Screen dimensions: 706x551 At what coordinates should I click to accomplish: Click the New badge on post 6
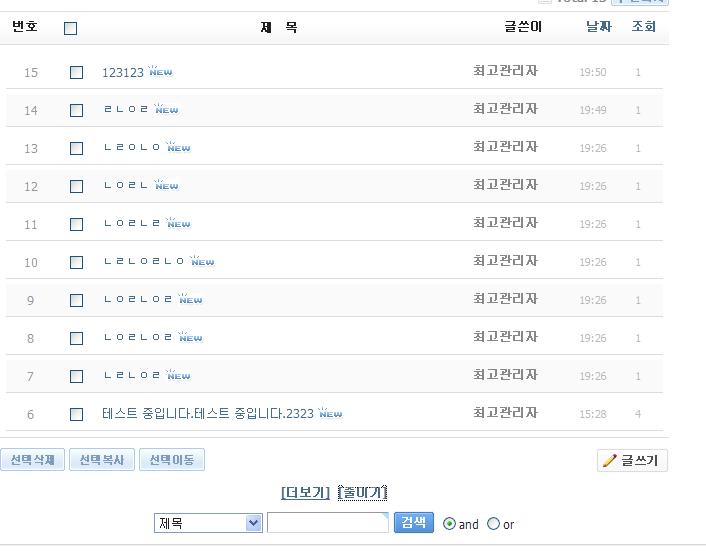[330, 412]
